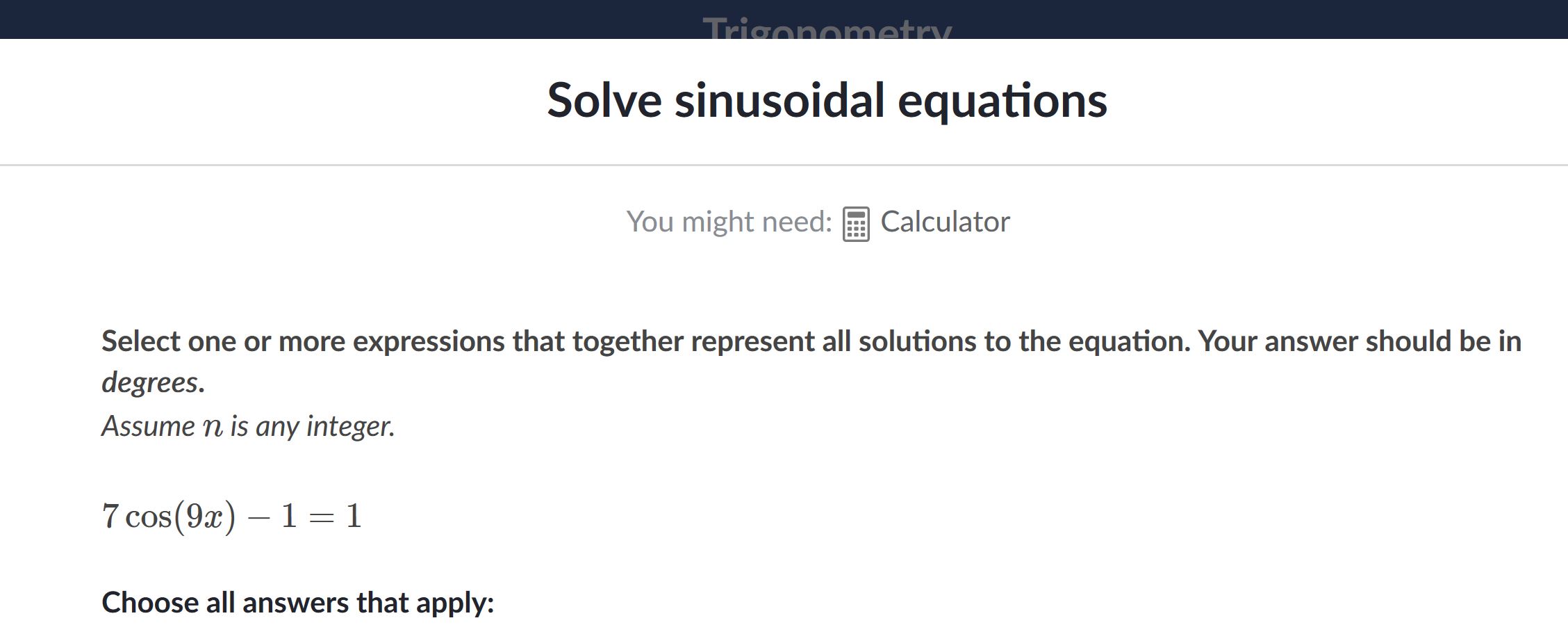Click the 'Assume n is any integer' note
Screen dimensions: 1568x641
248,426
